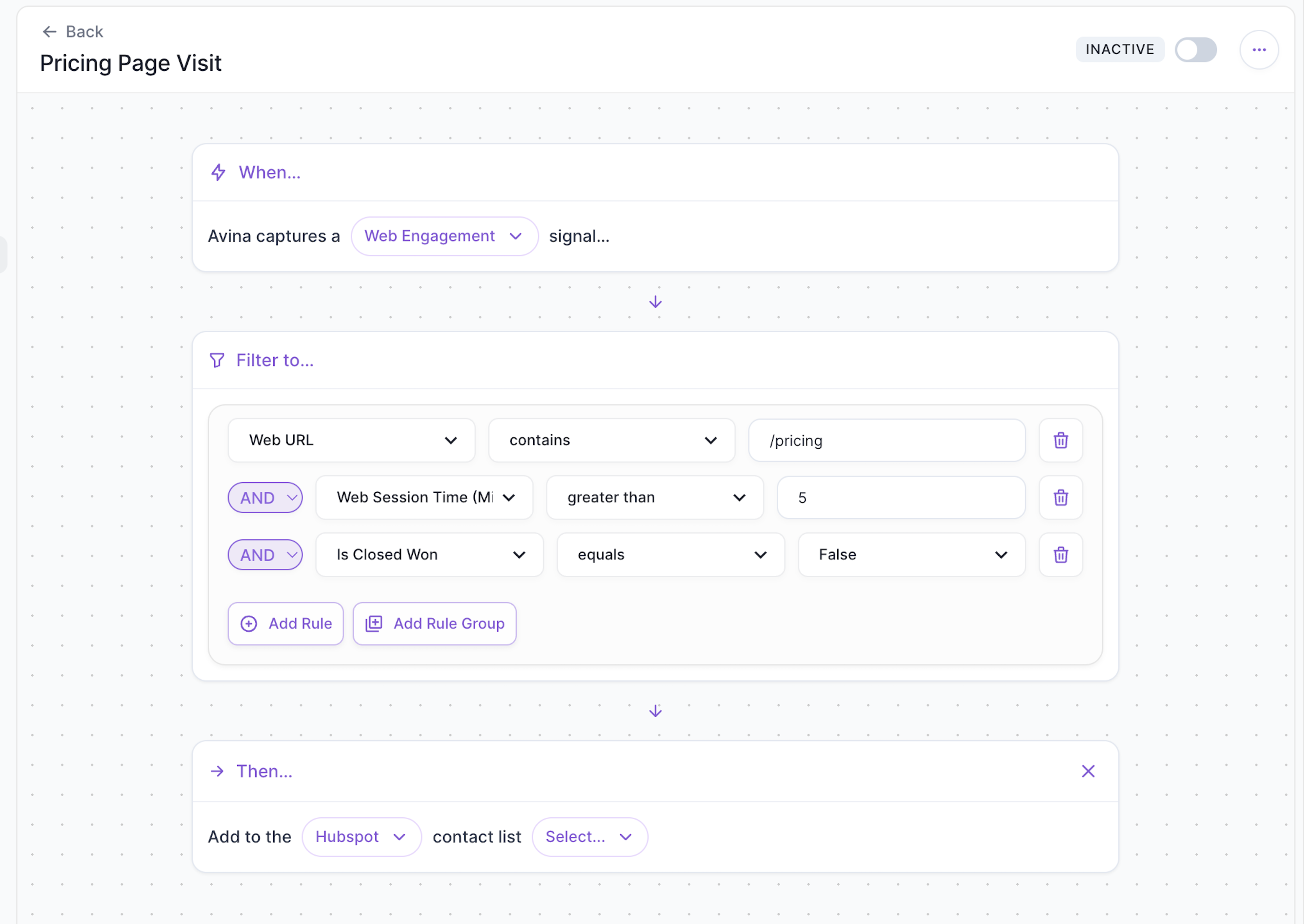1304x924 pixels.
Task: Click the down arrow between When and Filter
Action: 656,302
